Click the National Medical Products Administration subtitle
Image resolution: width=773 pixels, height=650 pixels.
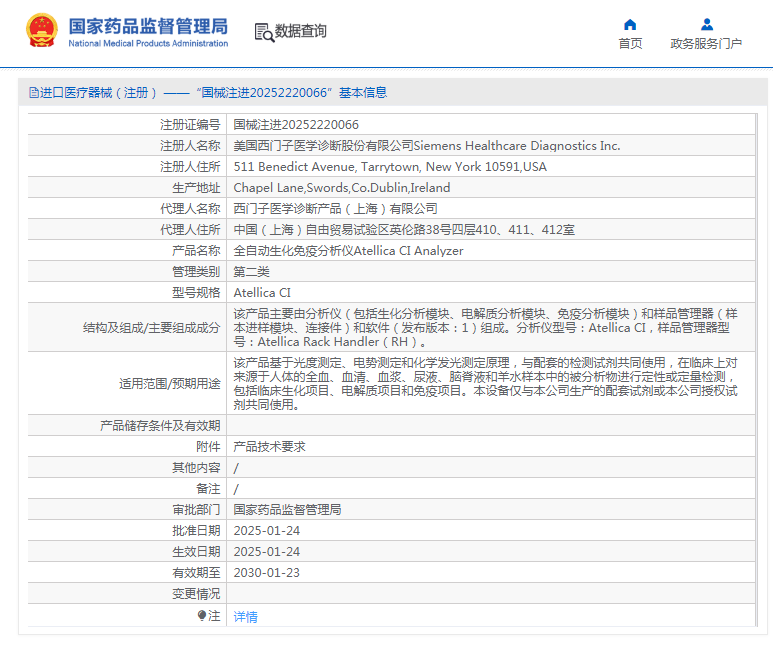148,44
